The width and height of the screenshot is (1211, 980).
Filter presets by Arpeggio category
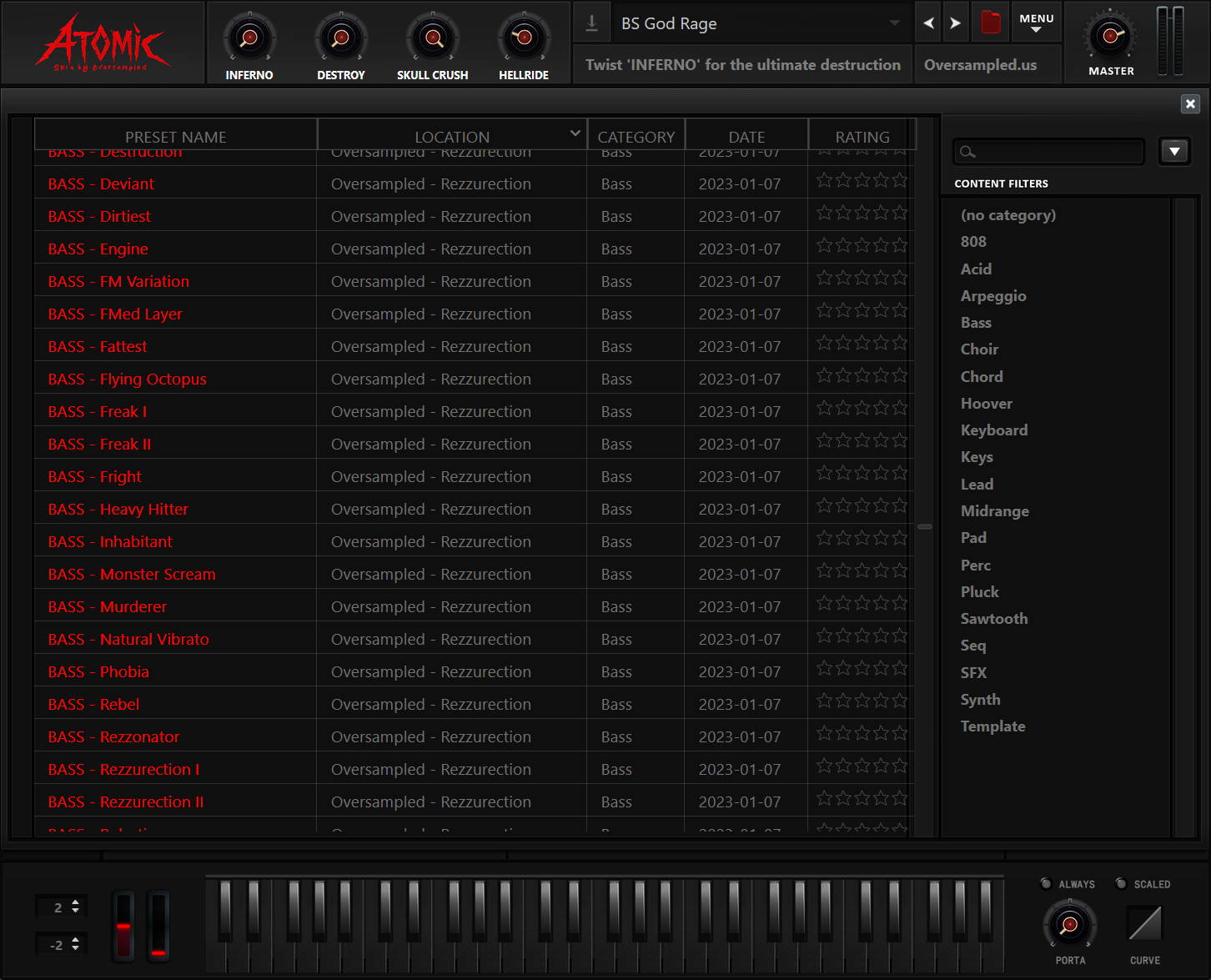point(993,296)
